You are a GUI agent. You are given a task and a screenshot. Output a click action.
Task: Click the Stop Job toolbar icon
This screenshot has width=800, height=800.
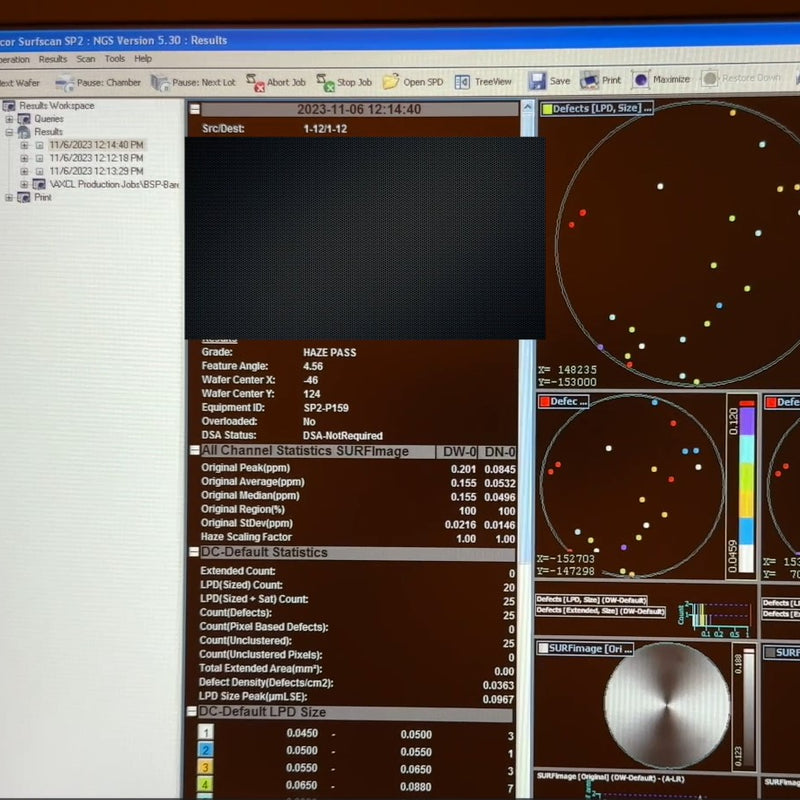click(x=324, y=82)
